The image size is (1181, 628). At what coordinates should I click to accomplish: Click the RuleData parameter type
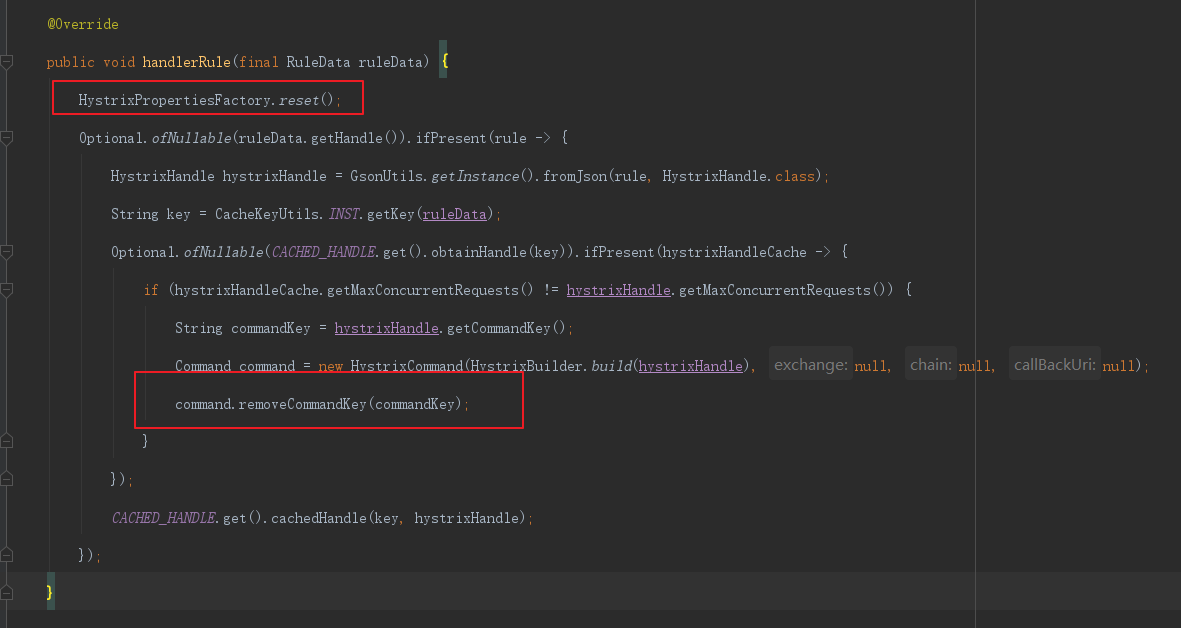pos(318,62)
